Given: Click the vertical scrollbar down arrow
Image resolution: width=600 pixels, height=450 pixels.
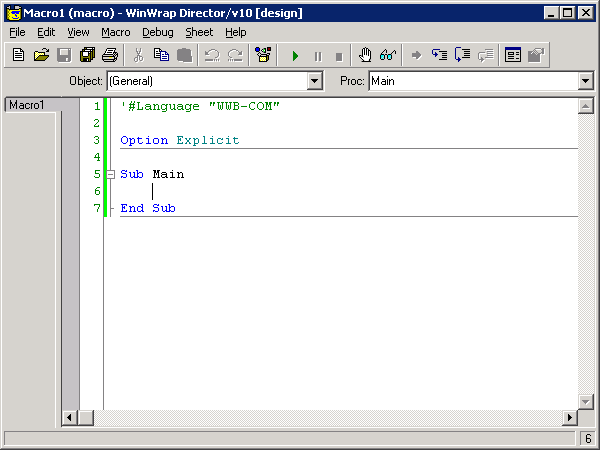Looking at the screenshot, I should (x=586, y=401).
